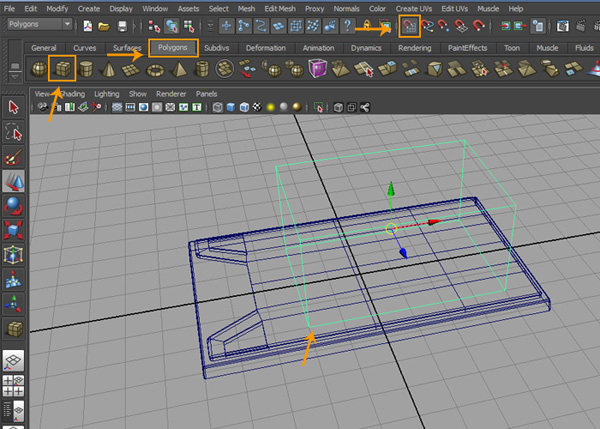Image resolution: width=600 pixels, height=429 pixels.
Task: Switch to the Deformation shelf tab
Action: pyautogui.click(x=265, y=47)
